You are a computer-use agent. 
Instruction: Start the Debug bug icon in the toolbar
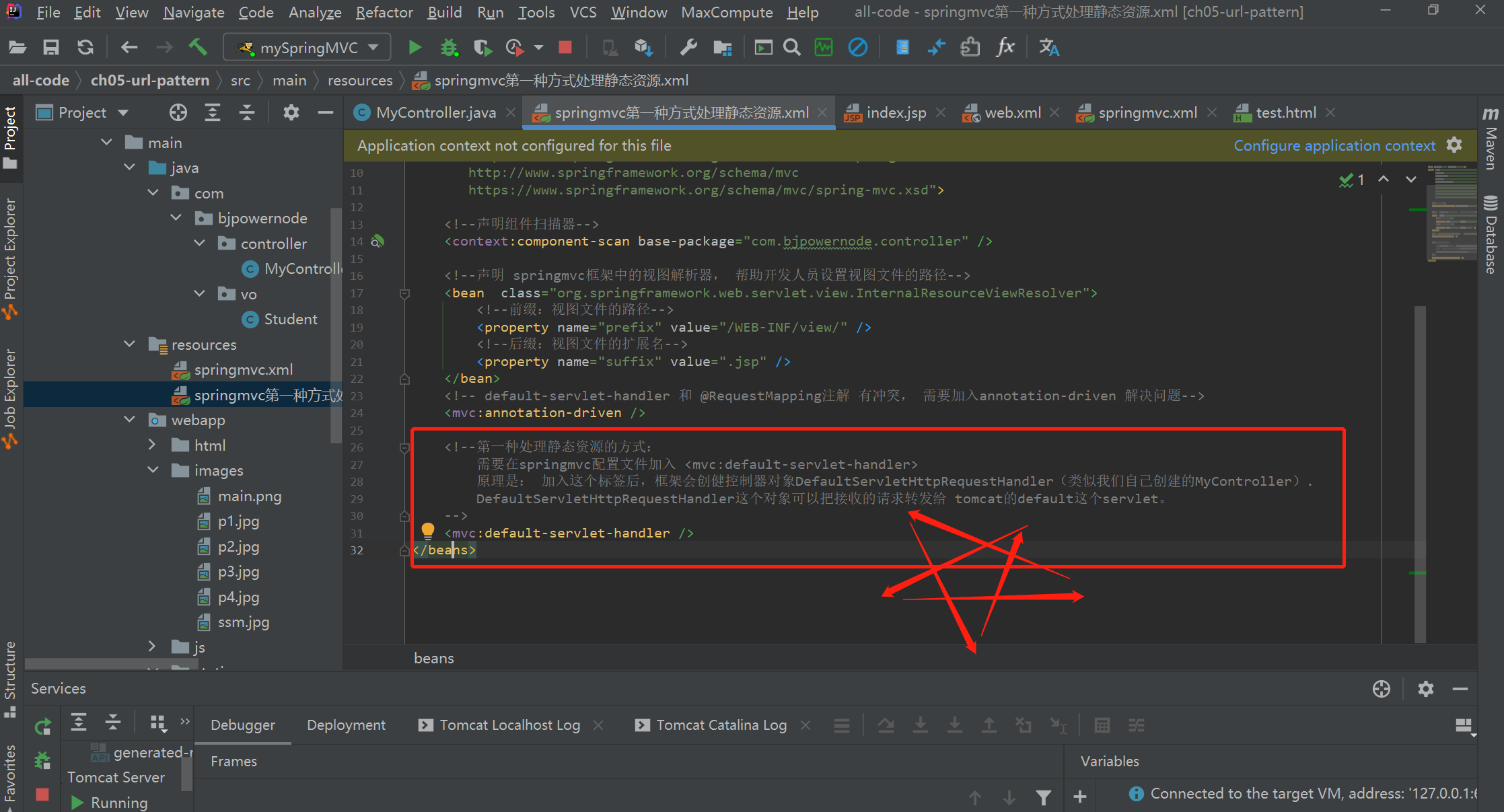click(x=449, y=47)
